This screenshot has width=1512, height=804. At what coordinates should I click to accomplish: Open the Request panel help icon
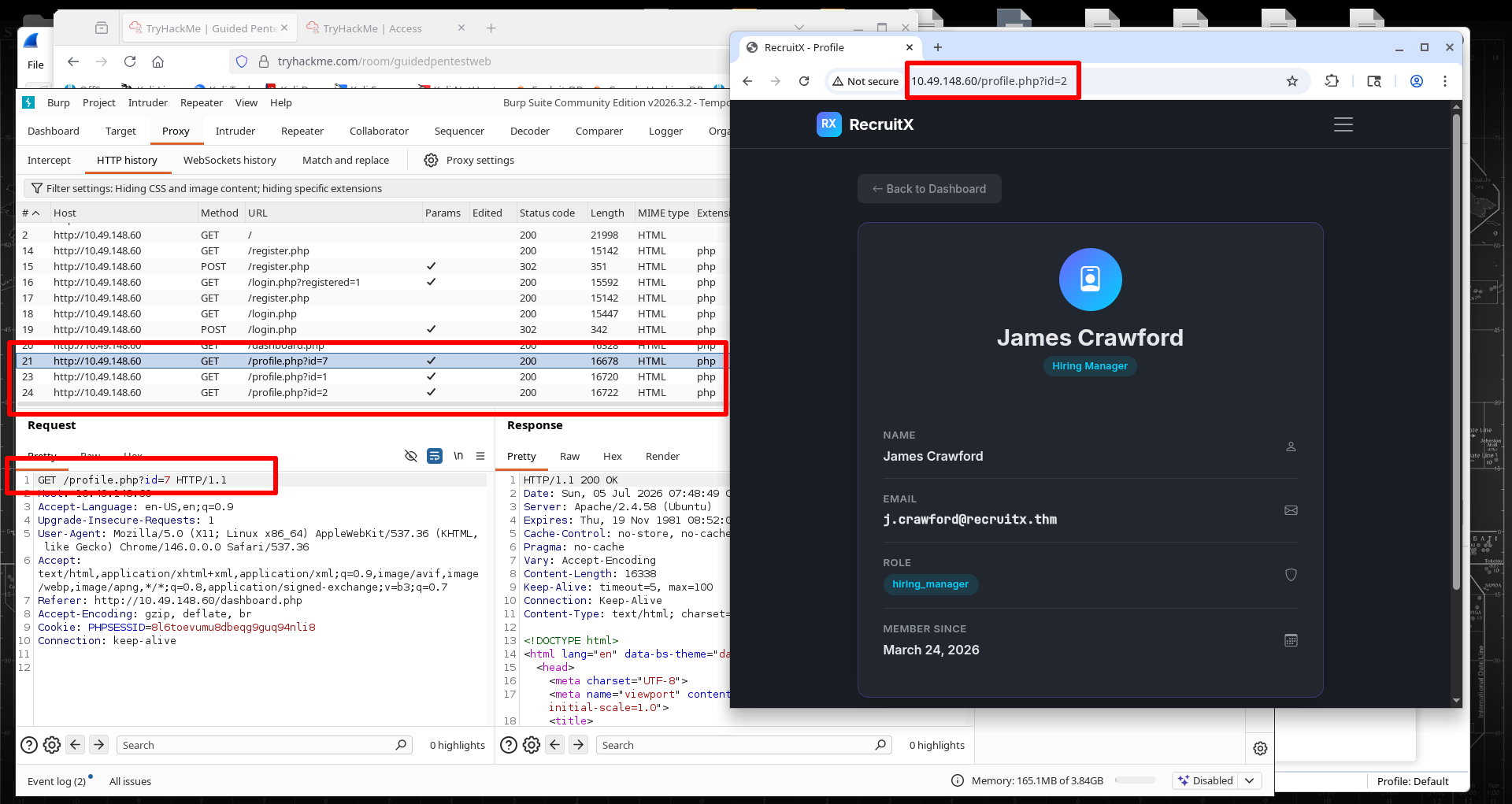point(29,745)
